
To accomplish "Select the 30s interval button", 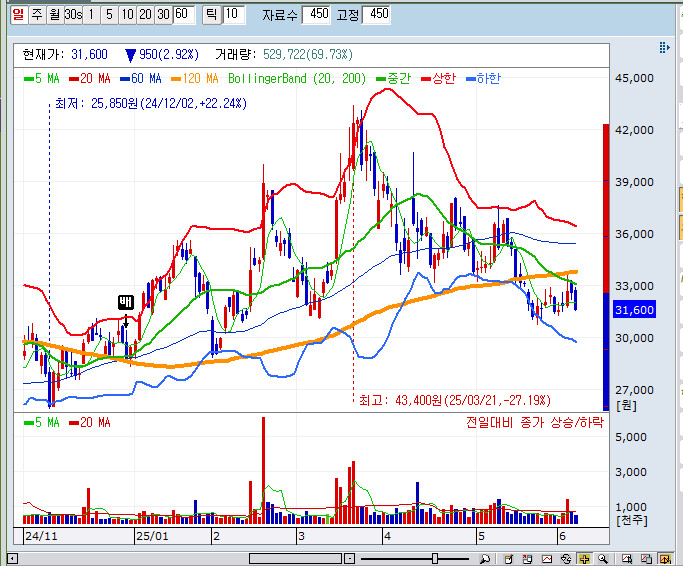I will pos(73,15).
